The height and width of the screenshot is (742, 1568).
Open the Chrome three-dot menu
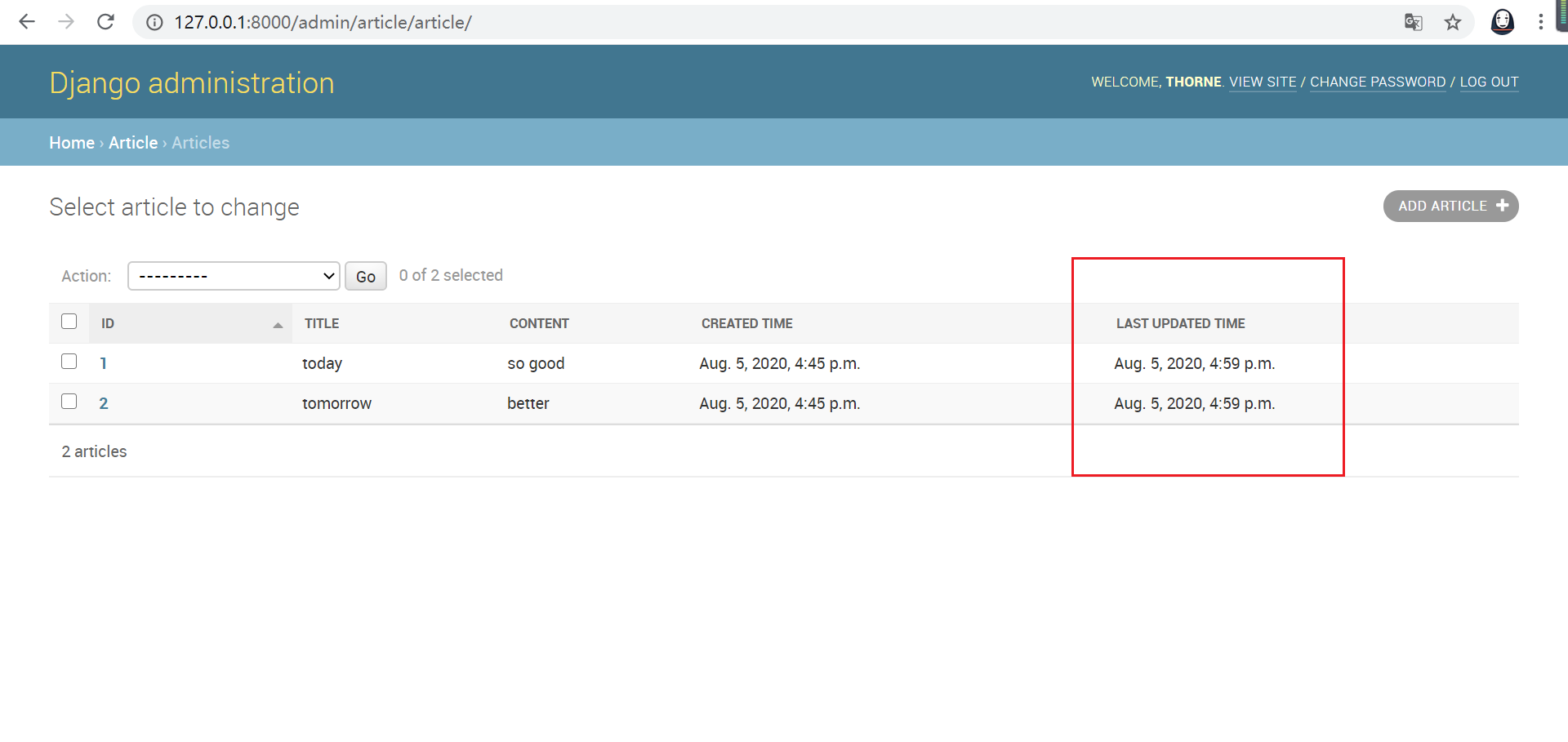(x=1541, y=22)
